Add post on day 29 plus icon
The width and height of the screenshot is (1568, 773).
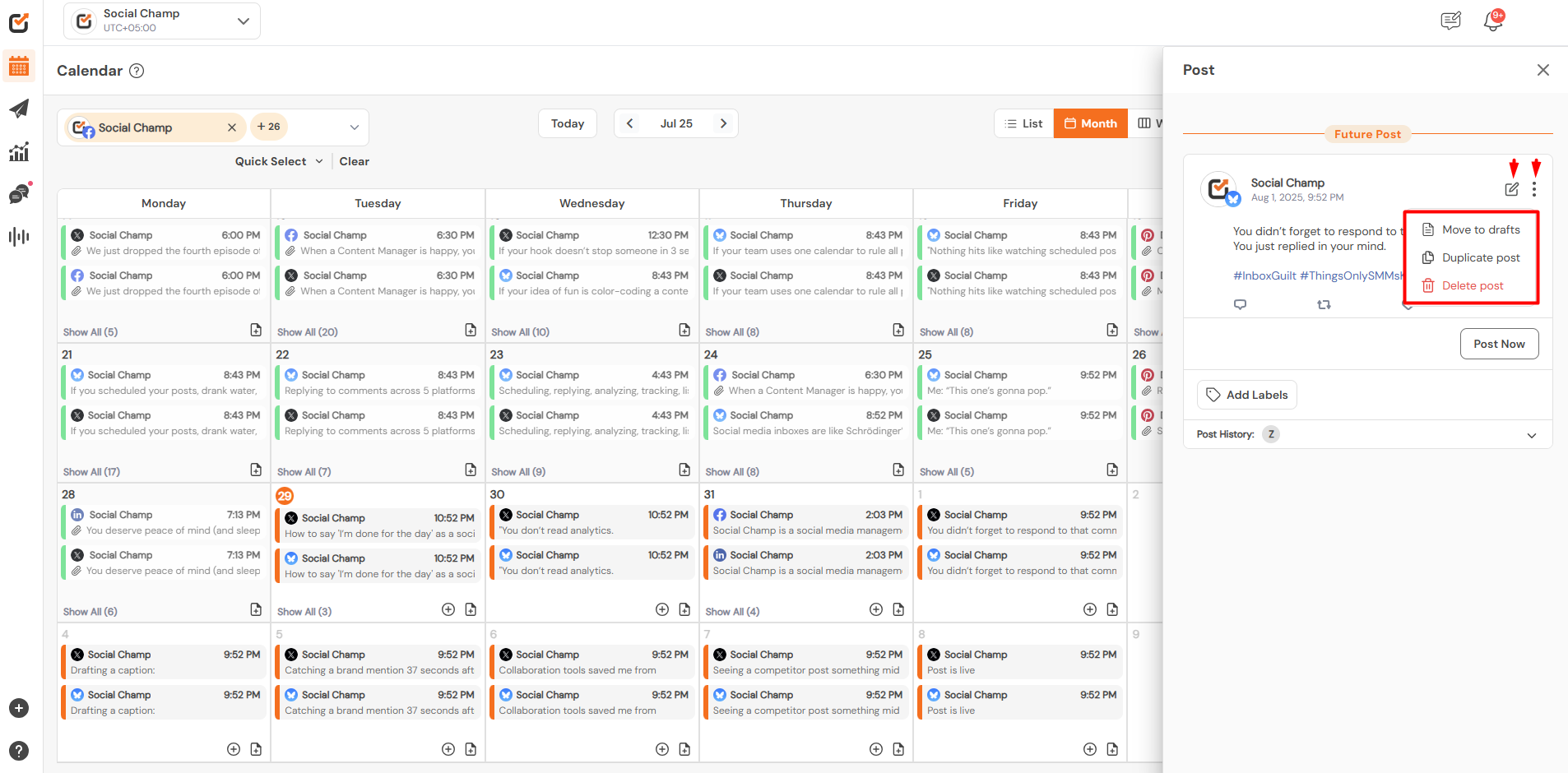[x=448, y=609]
